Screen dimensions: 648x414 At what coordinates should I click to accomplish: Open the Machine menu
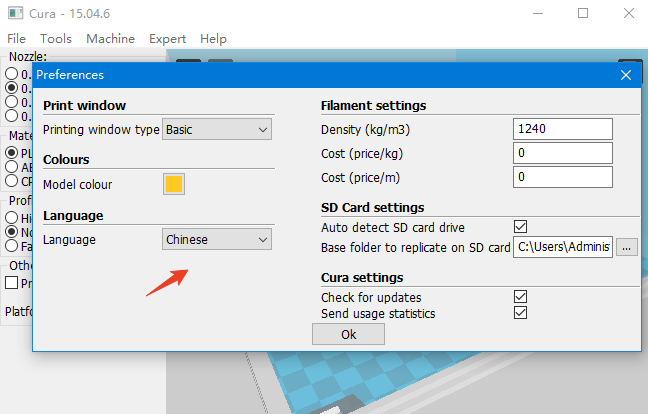(x=110, y=39)
